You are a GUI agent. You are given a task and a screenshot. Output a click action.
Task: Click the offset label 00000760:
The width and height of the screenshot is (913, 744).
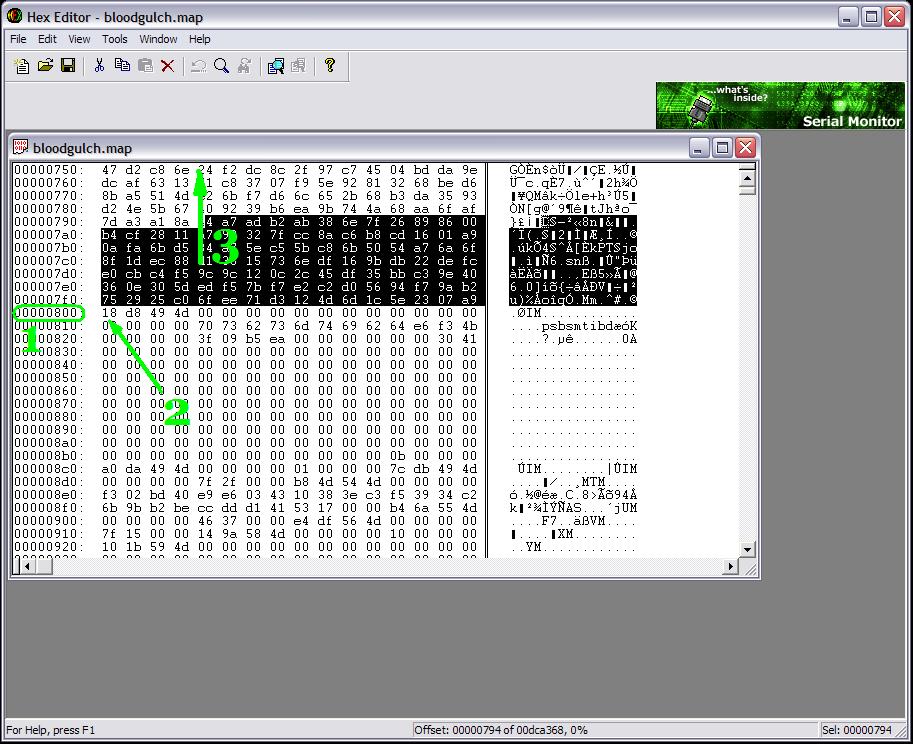pos(49,183)
